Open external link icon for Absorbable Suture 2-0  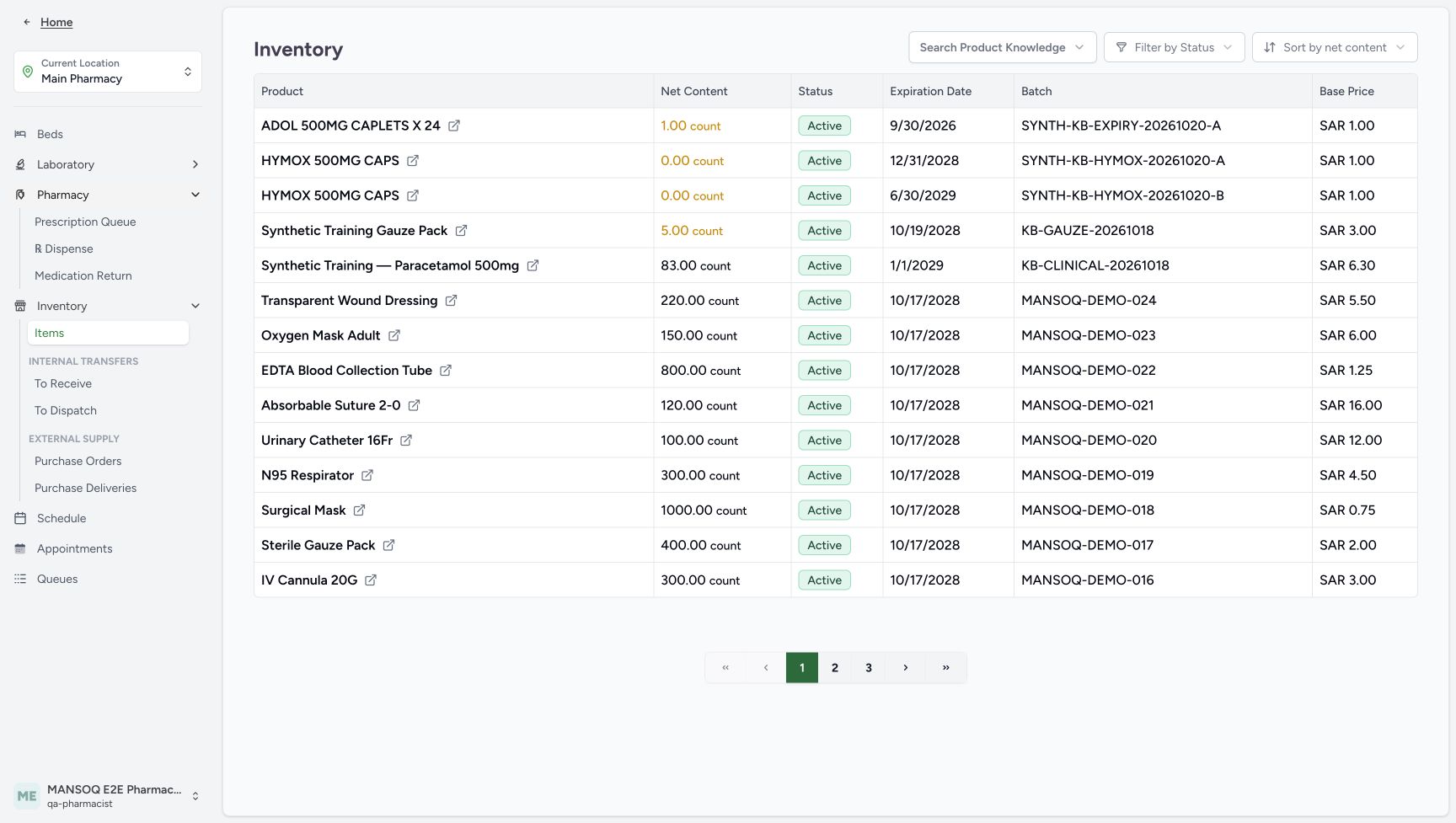[414, 405]
